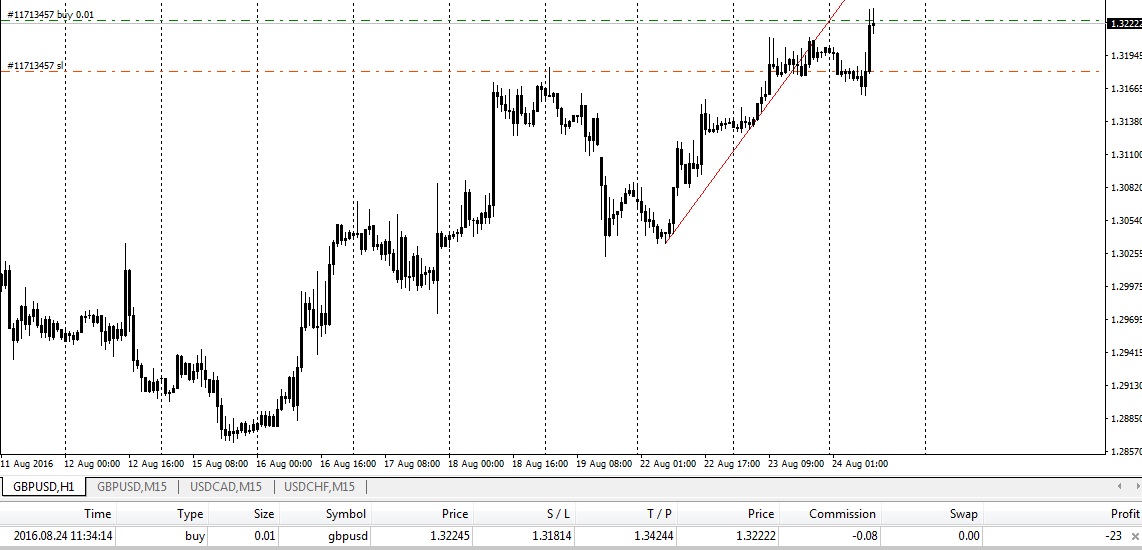Close the gbpusd buy order with the x icon
The width and height of the screenshot is (1142, 550).
[x=1134, y=536]
